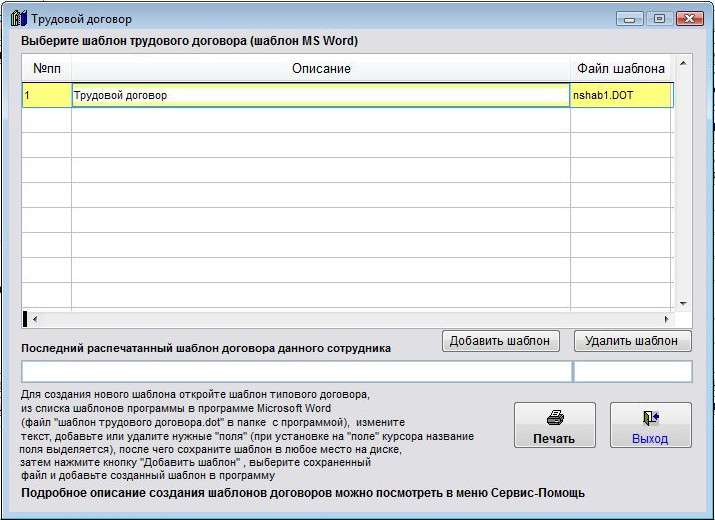Add a new template with Добавить шаблон
The width and height of the screenshot is (715, 520).
(501, 341)
